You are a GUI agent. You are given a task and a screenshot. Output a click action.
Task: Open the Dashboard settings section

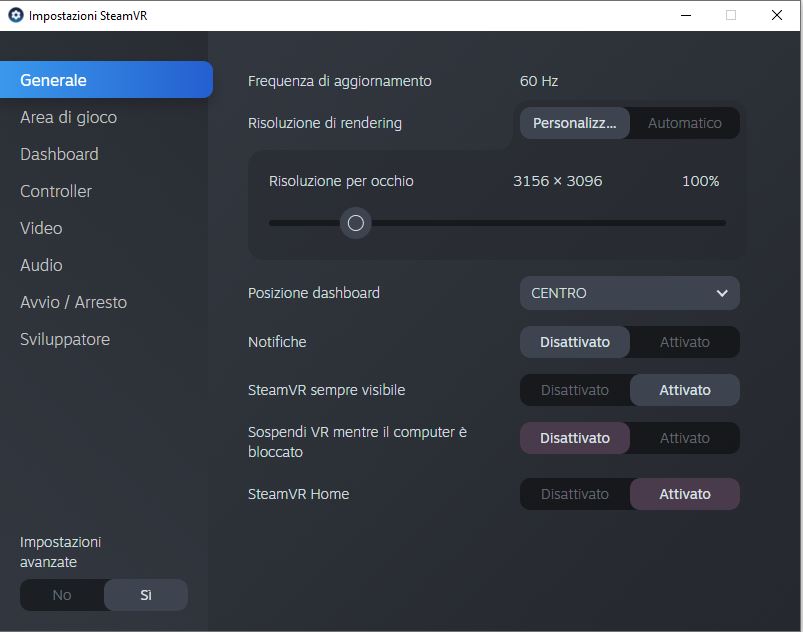tap(59, 154)
